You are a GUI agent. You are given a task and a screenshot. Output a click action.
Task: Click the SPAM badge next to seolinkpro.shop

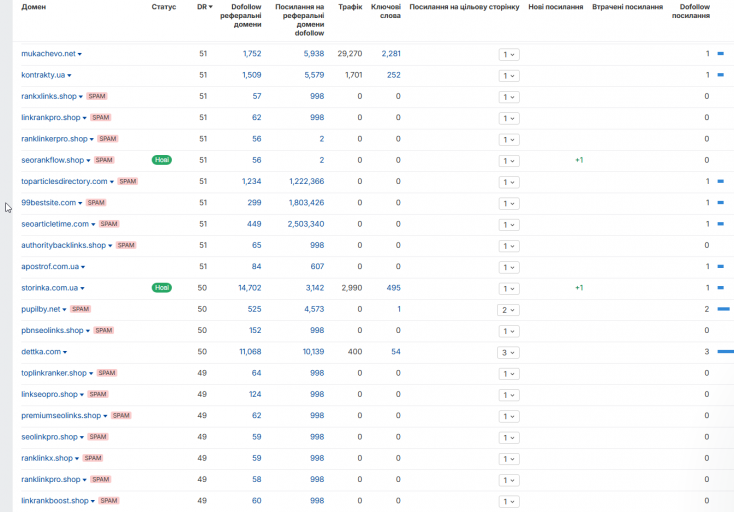pos(98,437)
